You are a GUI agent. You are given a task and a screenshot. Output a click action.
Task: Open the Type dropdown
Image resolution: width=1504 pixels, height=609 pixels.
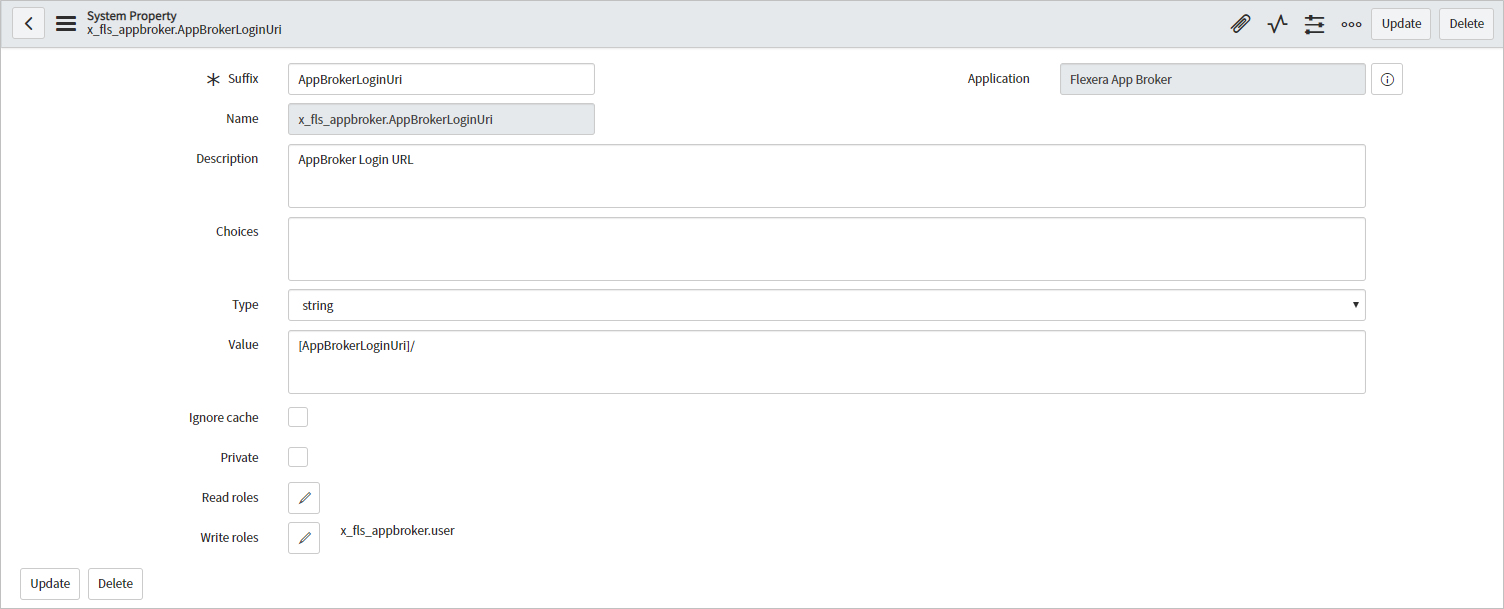826,305
